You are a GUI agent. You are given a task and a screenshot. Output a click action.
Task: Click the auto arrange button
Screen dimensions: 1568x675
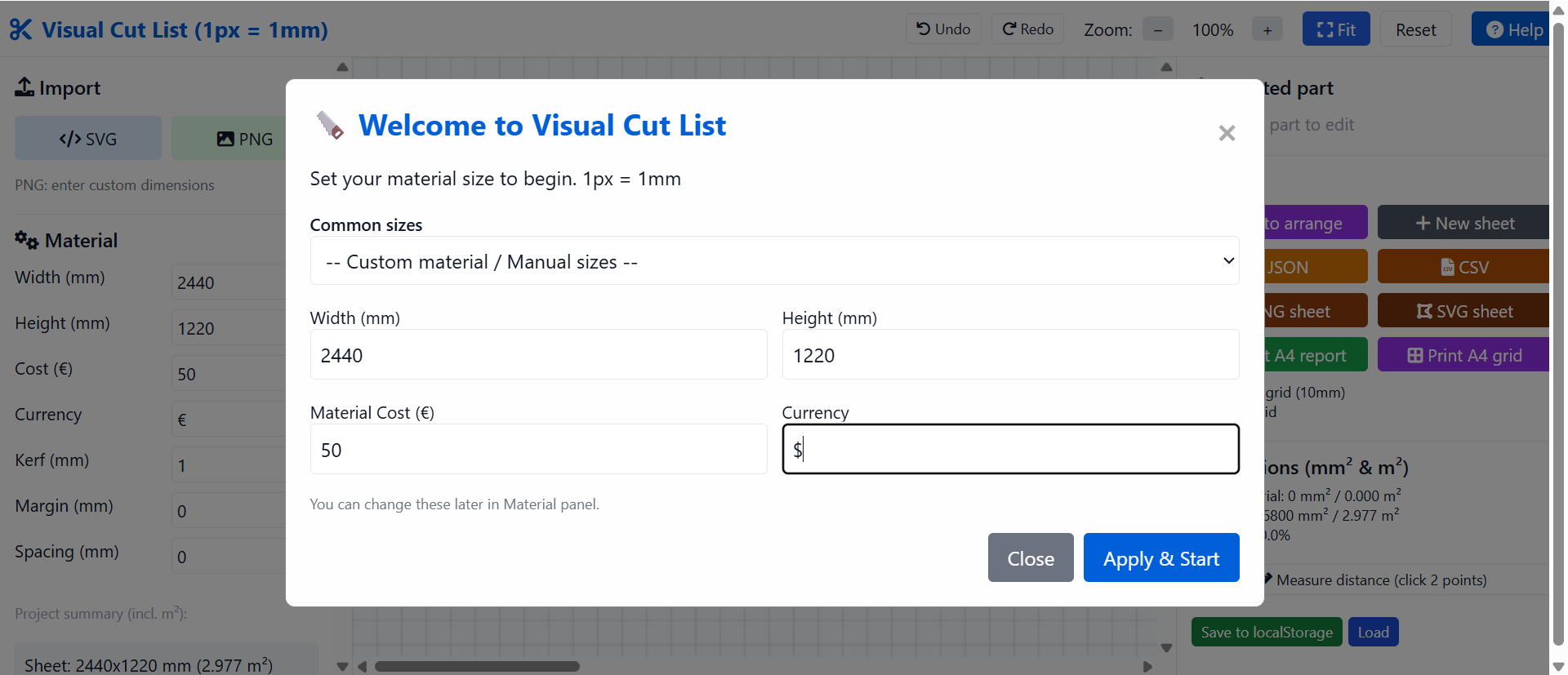point(1316,223)
